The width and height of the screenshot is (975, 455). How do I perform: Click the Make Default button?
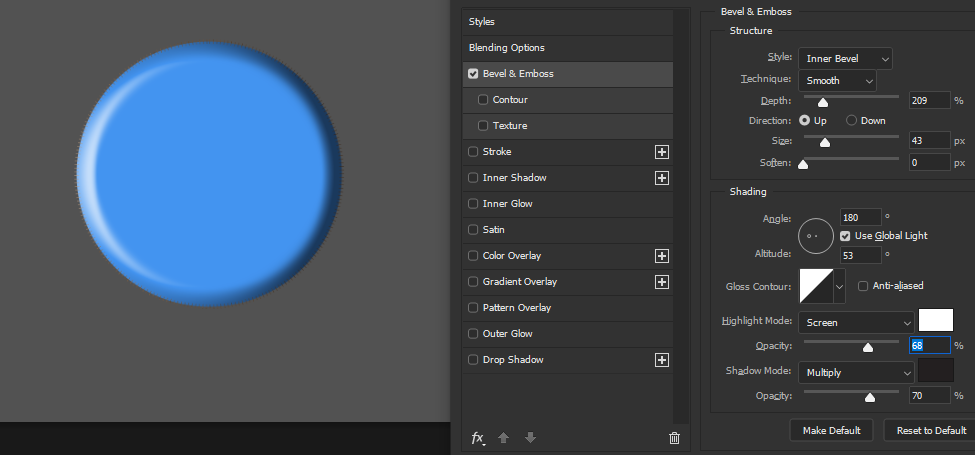(x=831, y=430)
